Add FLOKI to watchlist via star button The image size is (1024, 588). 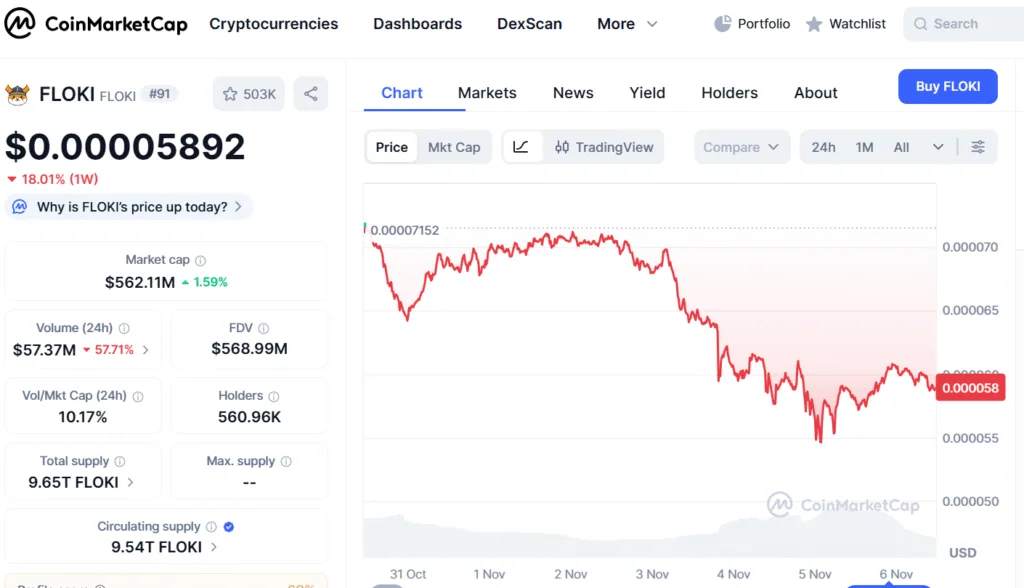click(248, 92)
